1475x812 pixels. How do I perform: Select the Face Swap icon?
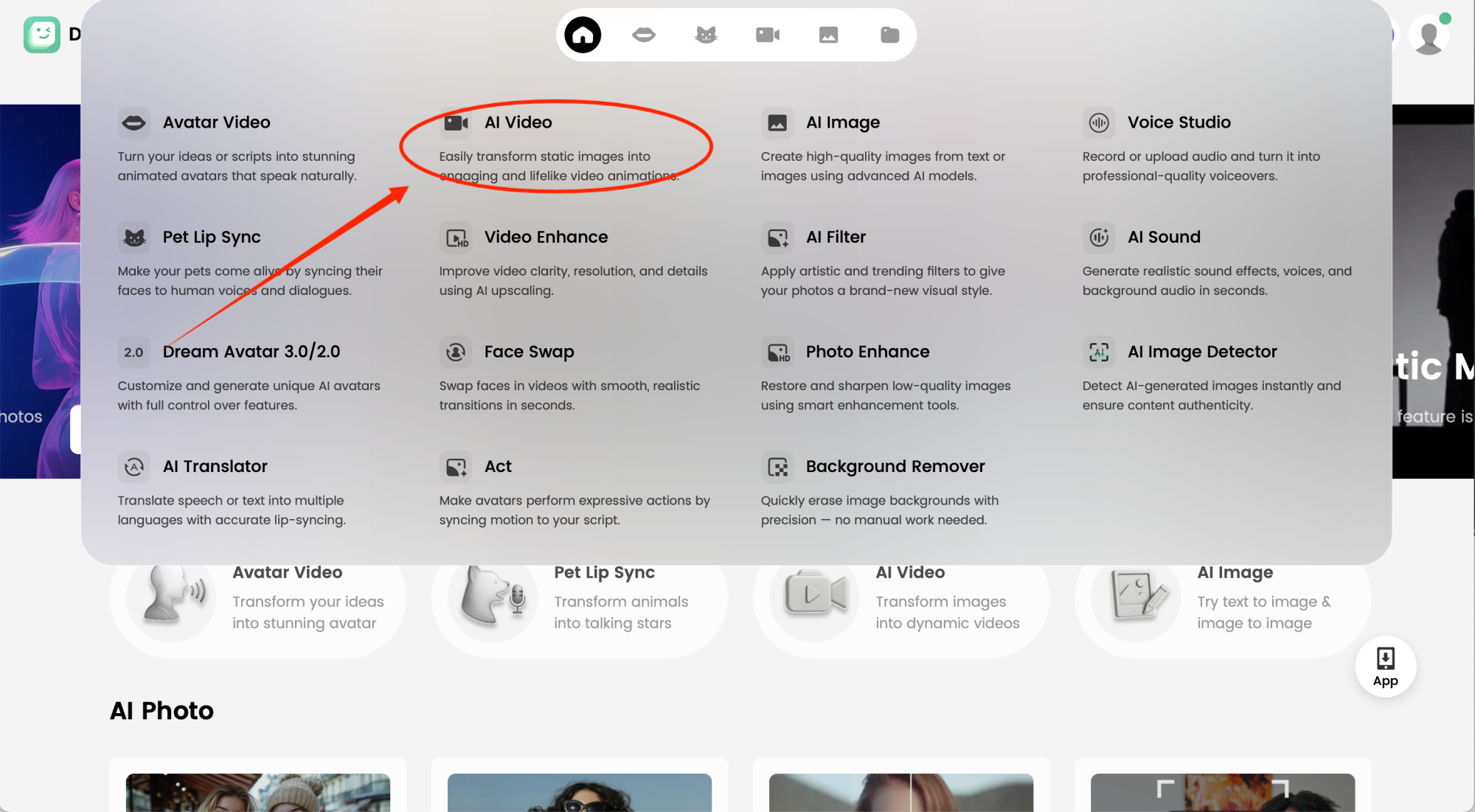pyautogui.click(x=456, y=352)
